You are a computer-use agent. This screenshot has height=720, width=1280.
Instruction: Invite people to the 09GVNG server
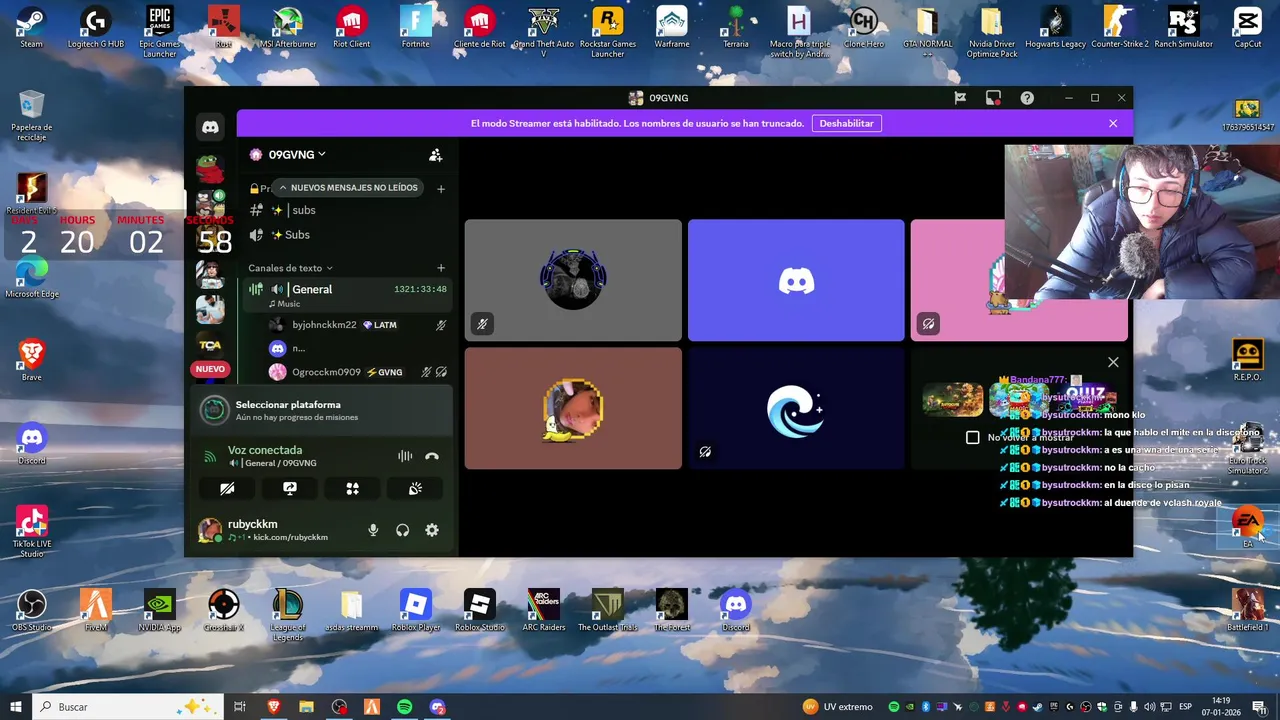coord(435,155)
